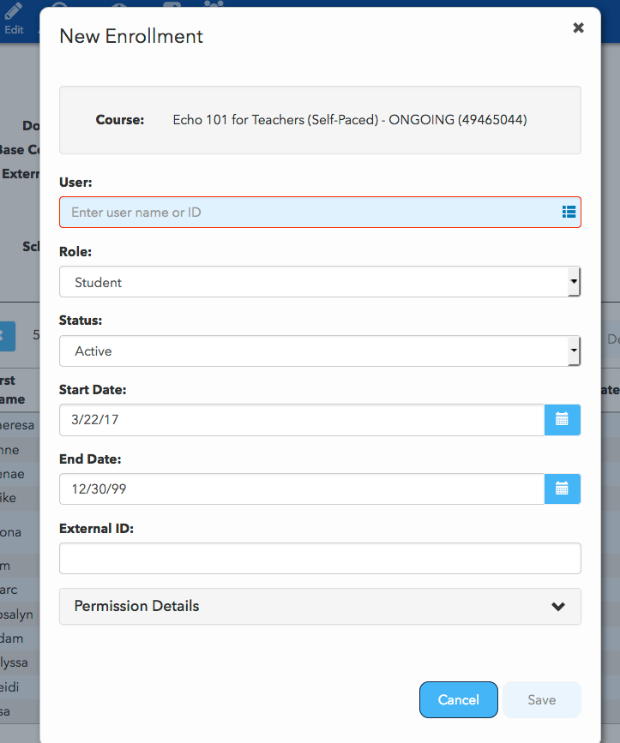Click the Edit pencil icon in the toolbar
Image resolution: width=620 pixels, height=743 pixels.
pyautogui.click(x=13, y=13)
